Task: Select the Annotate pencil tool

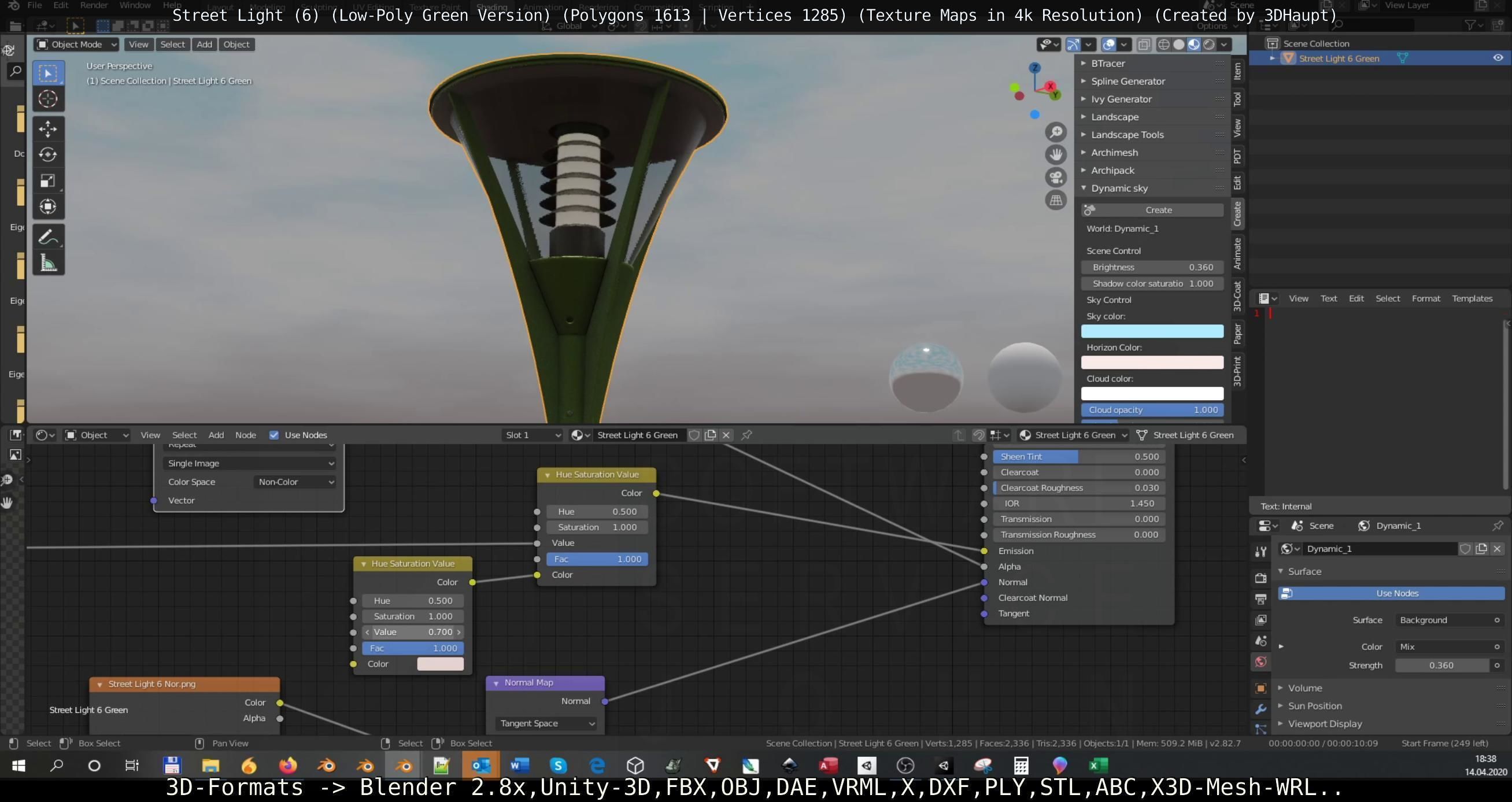Action: 48,237
